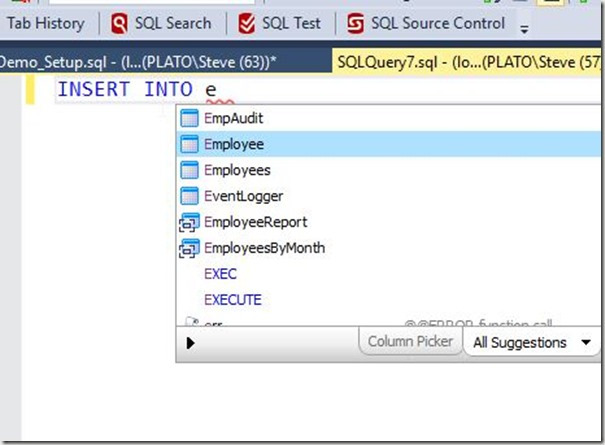Click the EmpAudit table icon
Image resolution: width=605 pixels, height=445 pixels.
[189, 118]
